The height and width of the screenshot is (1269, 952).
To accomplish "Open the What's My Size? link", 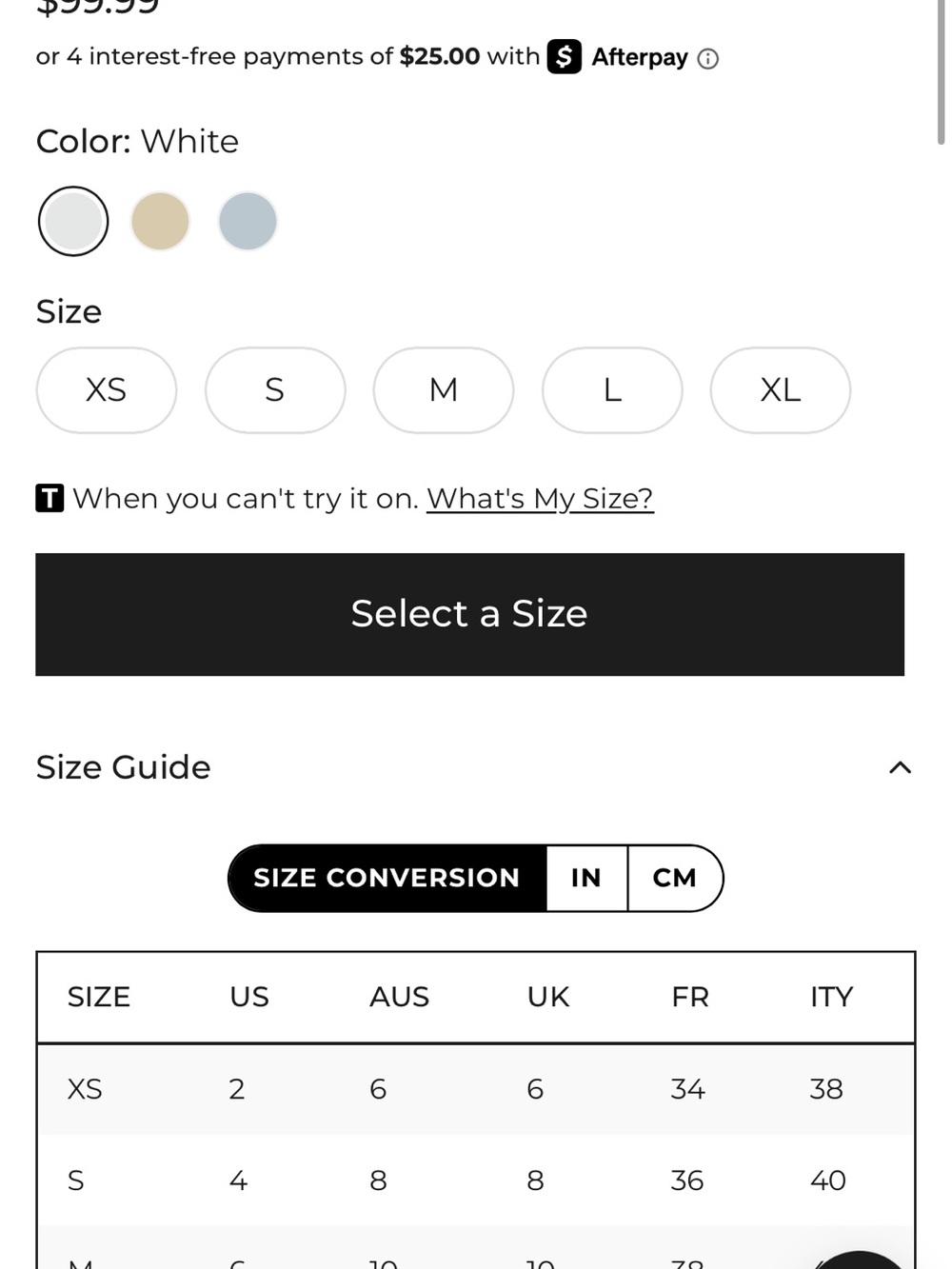I will coord(540,498).
